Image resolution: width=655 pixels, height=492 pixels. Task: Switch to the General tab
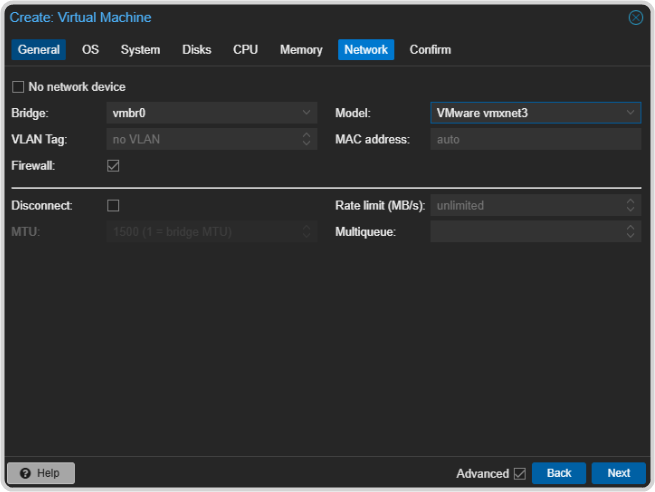click(x=38, y=50)
